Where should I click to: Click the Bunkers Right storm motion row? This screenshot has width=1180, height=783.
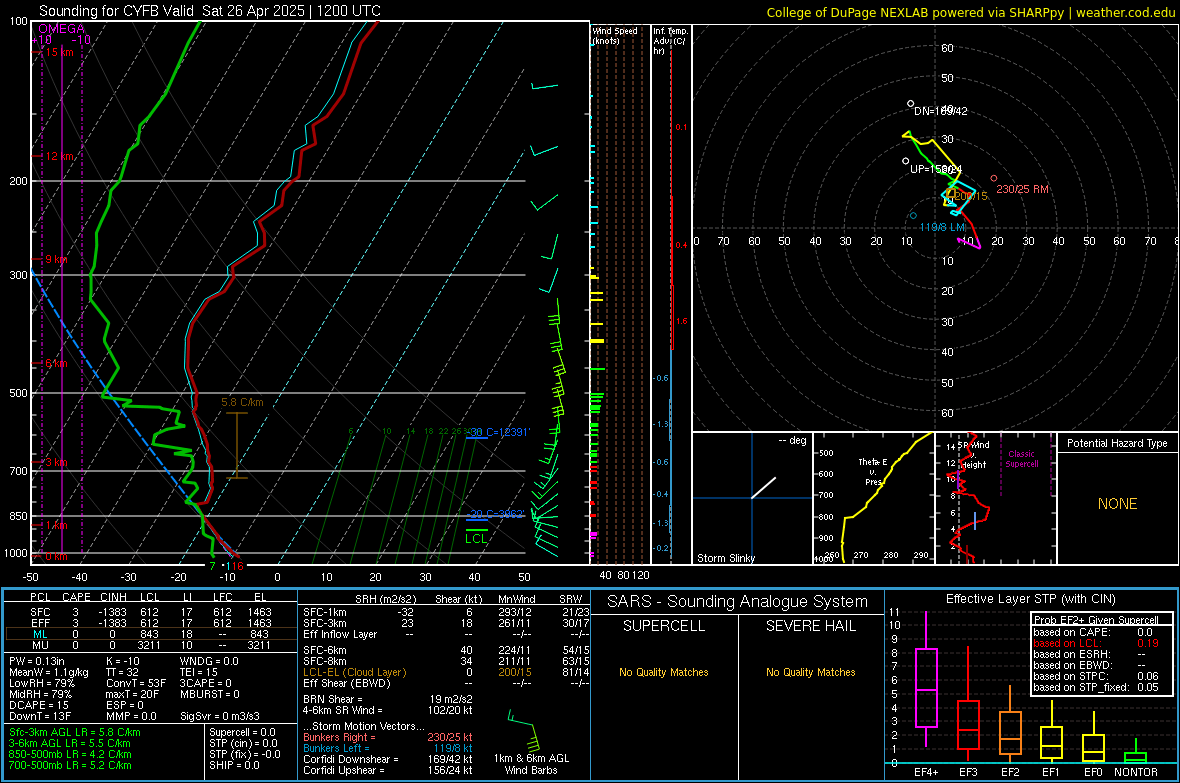387,737
